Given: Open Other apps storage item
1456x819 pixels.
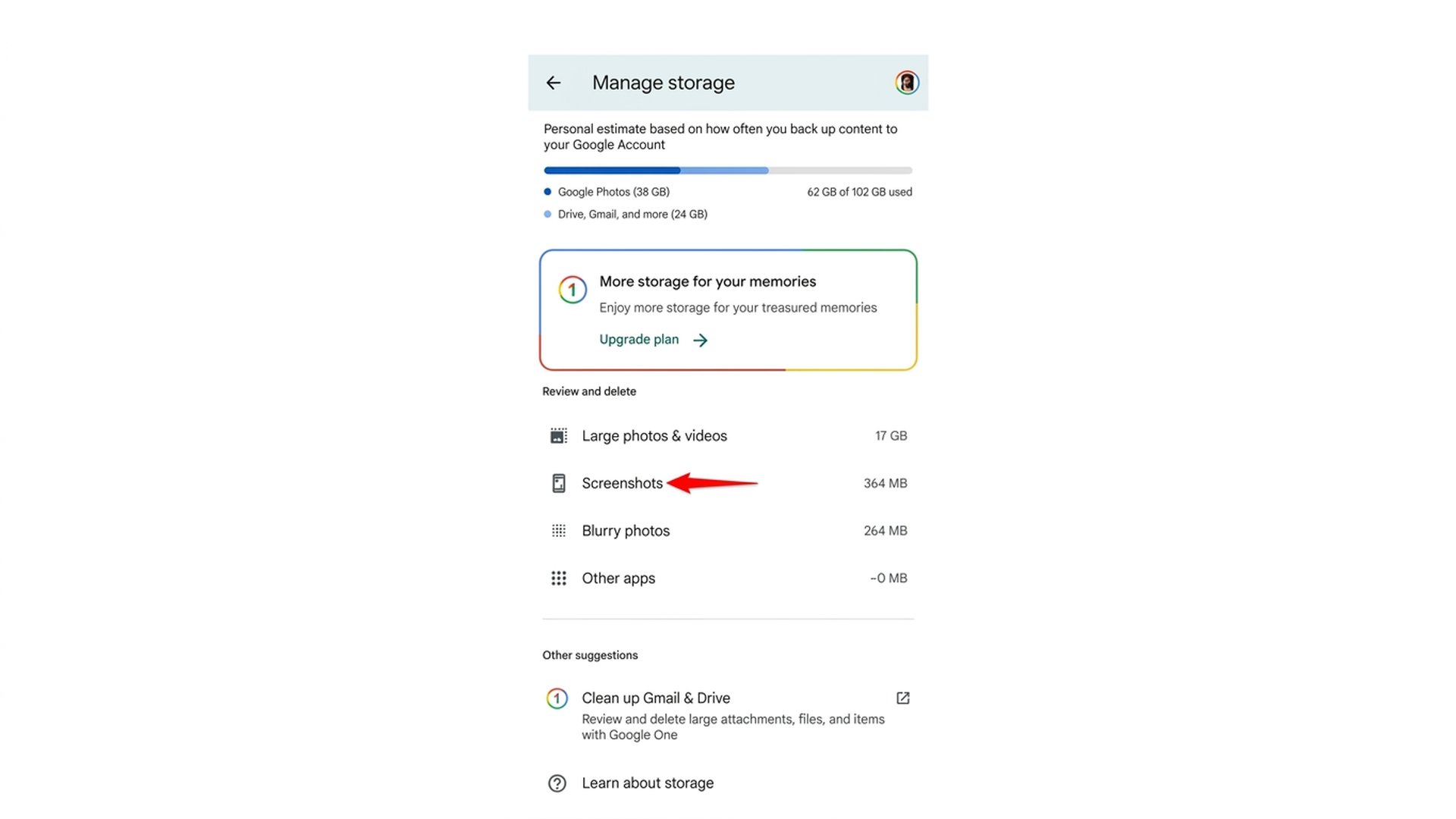Looking at the screenshot, I should coord(728,579).
